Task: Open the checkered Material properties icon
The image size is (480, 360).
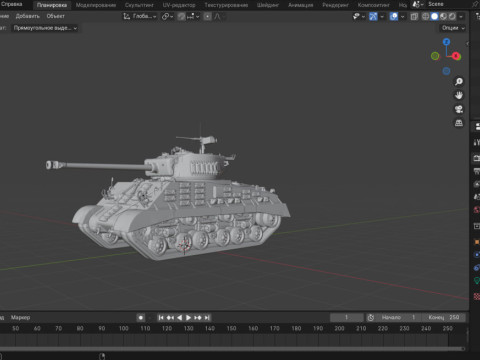Action: (x=477, y=296)
